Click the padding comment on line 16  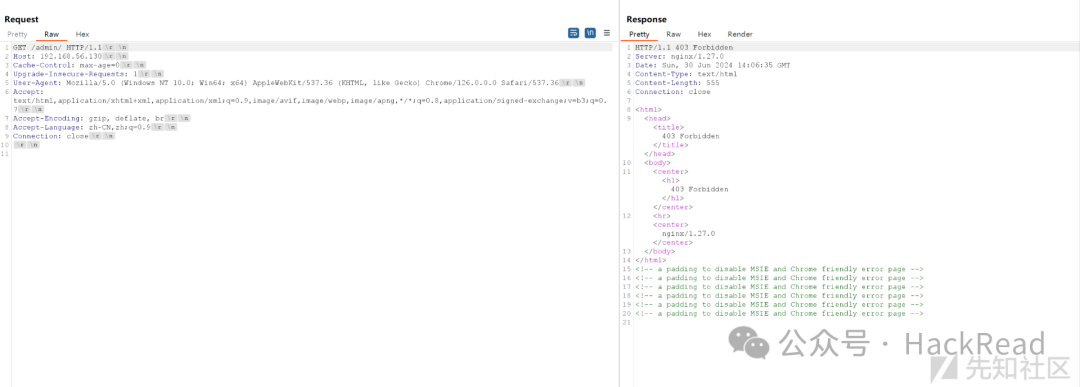click(779, 278)
